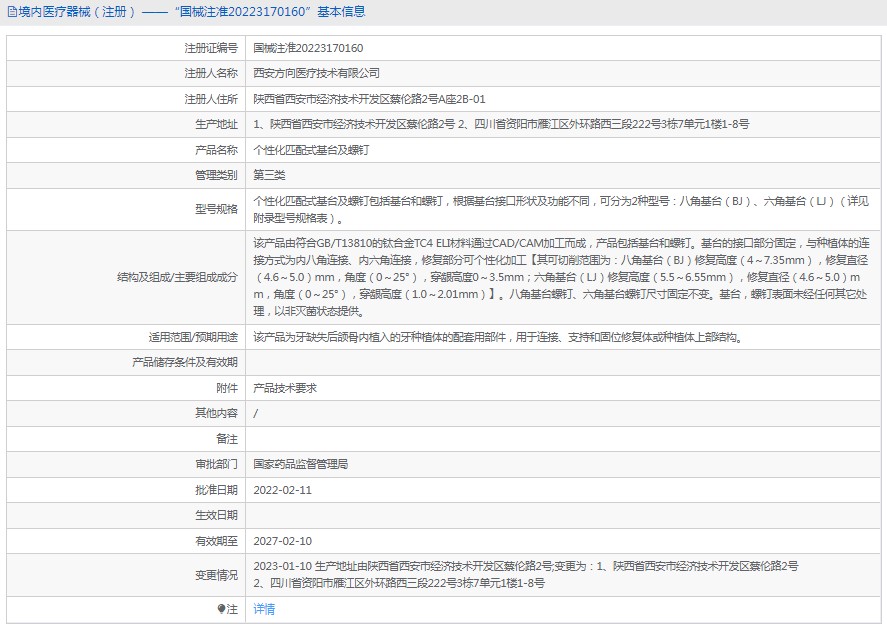Click the 有效期至 label

[217, 541]
